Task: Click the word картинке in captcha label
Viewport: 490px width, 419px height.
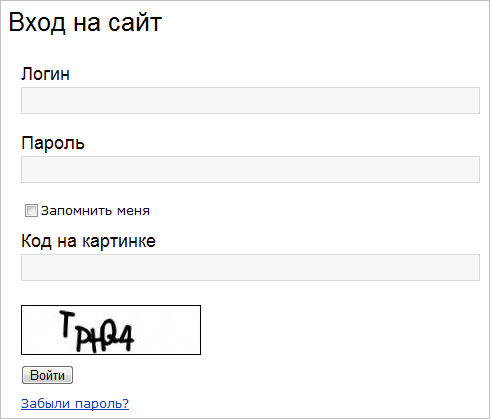Action: (x=119, y=241)
